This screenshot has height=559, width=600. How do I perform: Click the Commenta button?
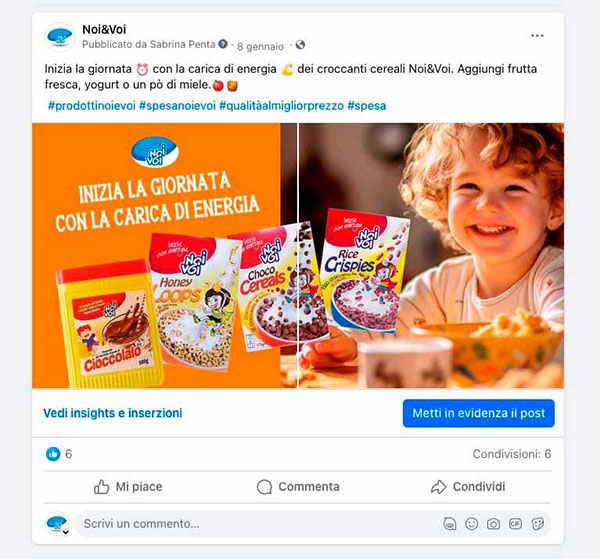pos(298,487)
